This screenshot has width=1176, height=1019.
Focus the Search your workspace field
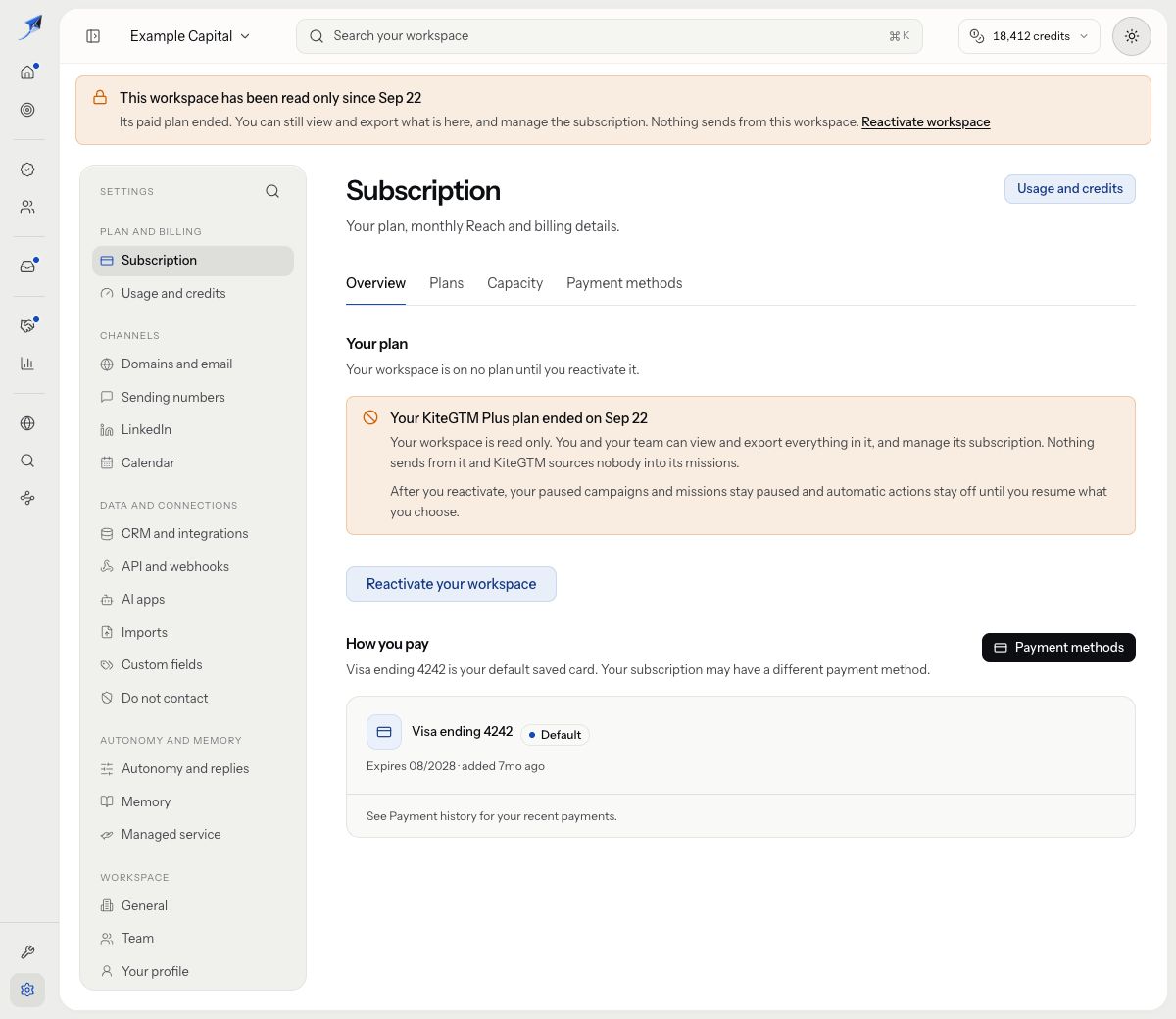coord(610,36)
